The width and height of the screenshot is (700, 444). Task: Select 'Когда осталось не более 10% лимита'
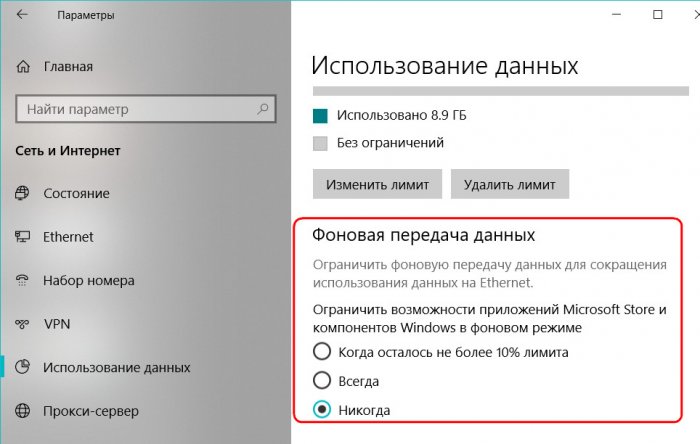coord(322,351)
